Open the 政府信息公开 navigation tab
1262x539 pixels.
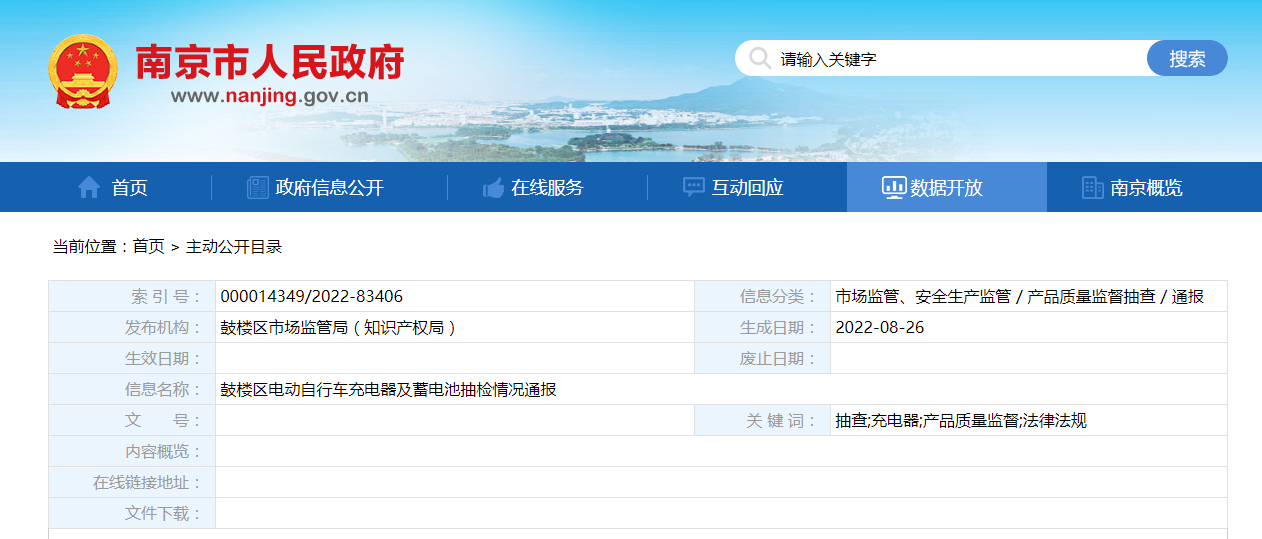pos(329,188)
